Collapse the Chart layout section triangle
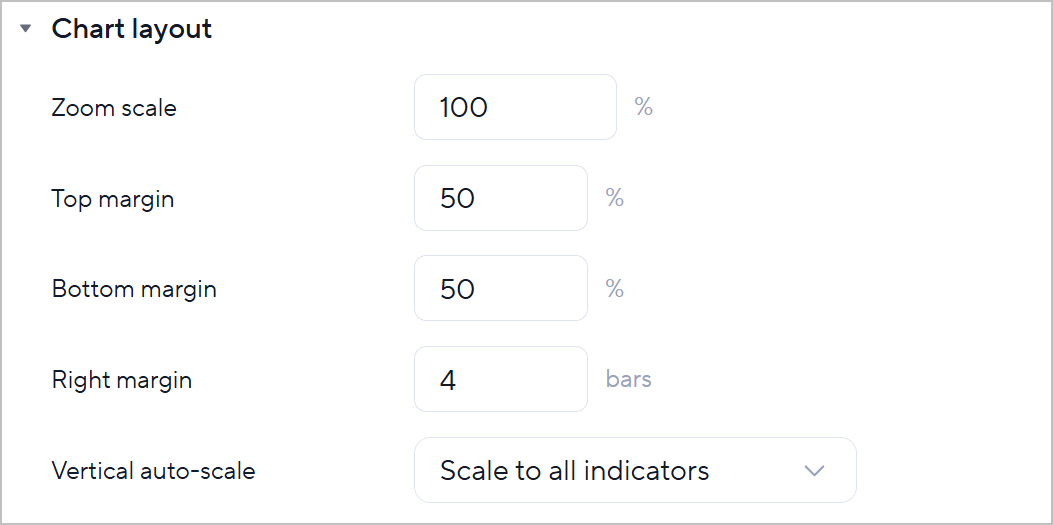Screen dimensions: 1053x525 click(26, 29)
